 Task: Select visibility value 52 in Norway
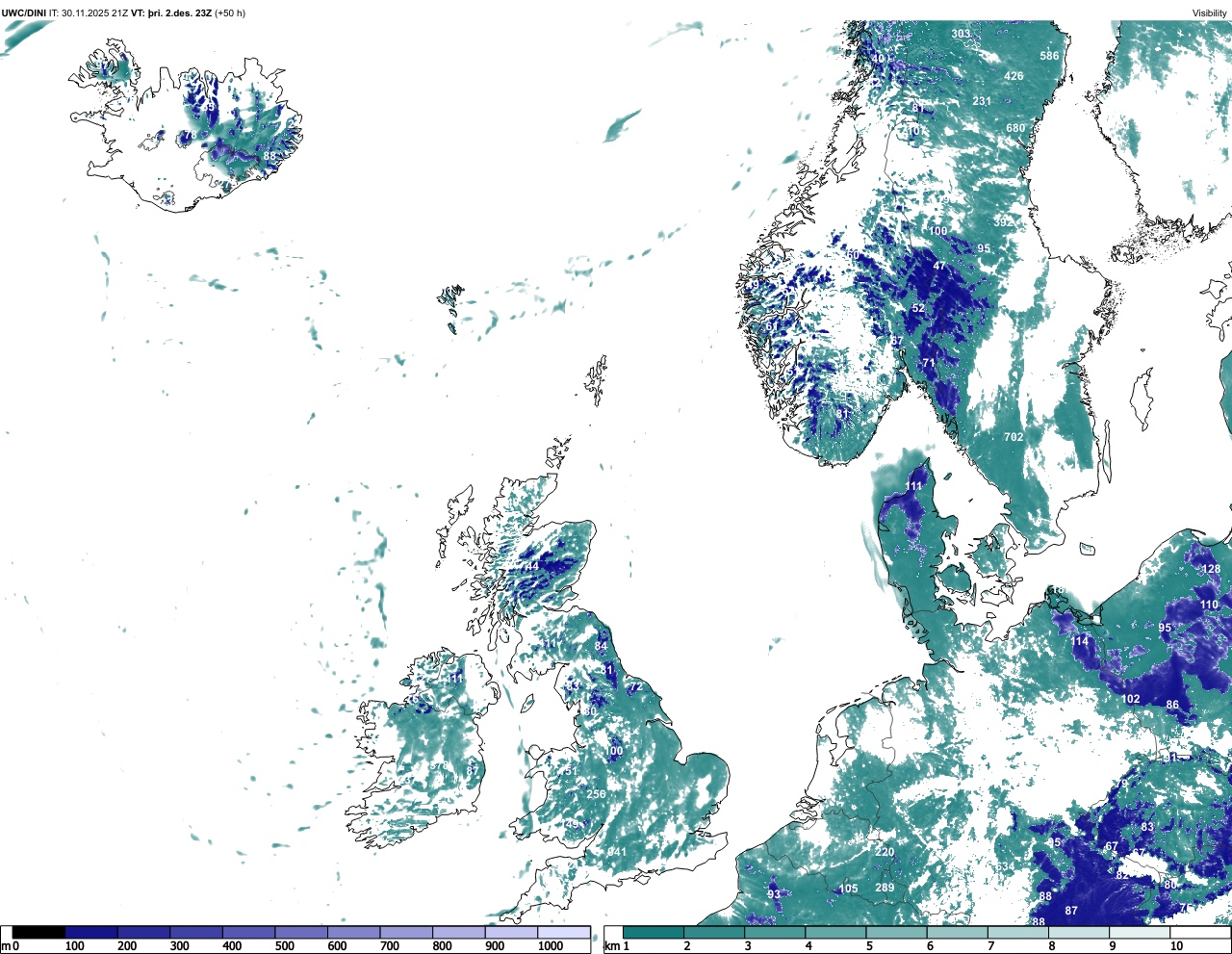[x=918, y=309]
